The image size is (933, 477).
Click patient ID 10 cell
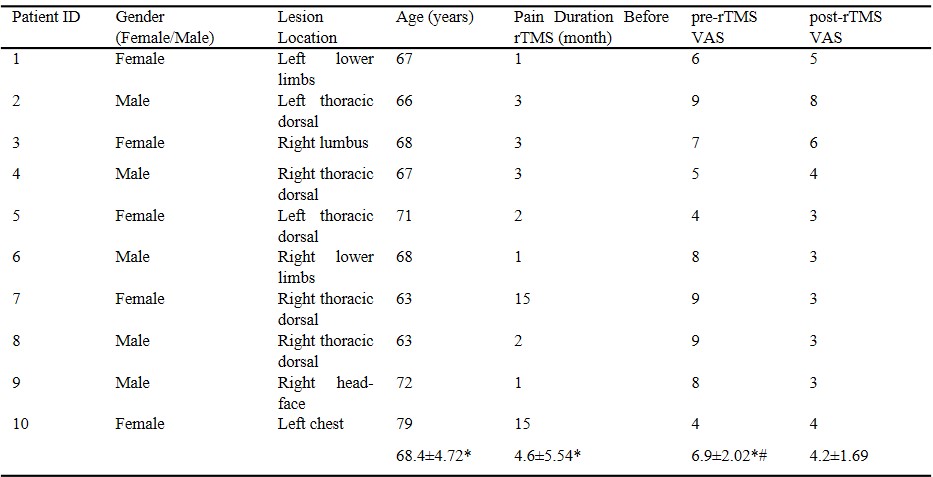[22, 424]
